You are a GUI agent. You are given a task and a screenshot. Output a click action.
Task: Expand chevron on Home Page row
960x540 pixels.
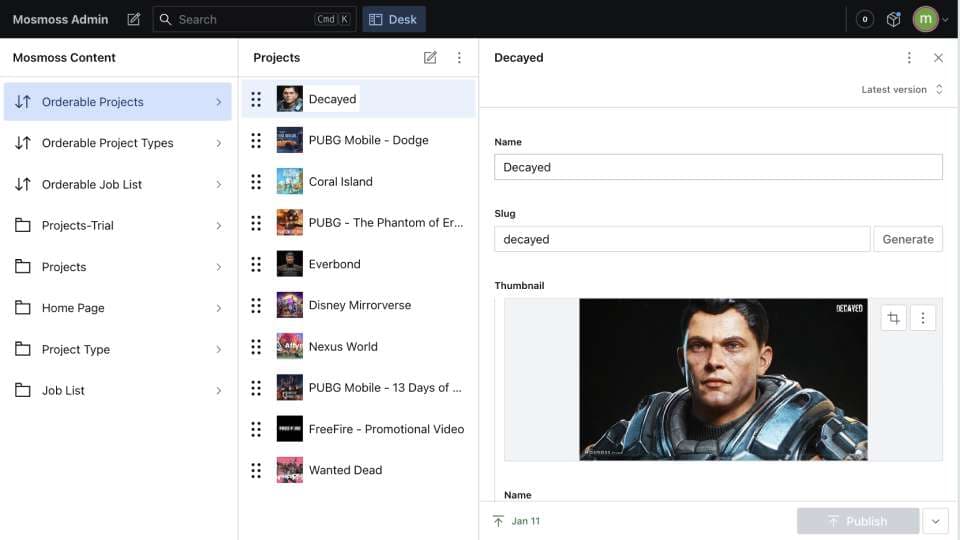click(219, 308)
